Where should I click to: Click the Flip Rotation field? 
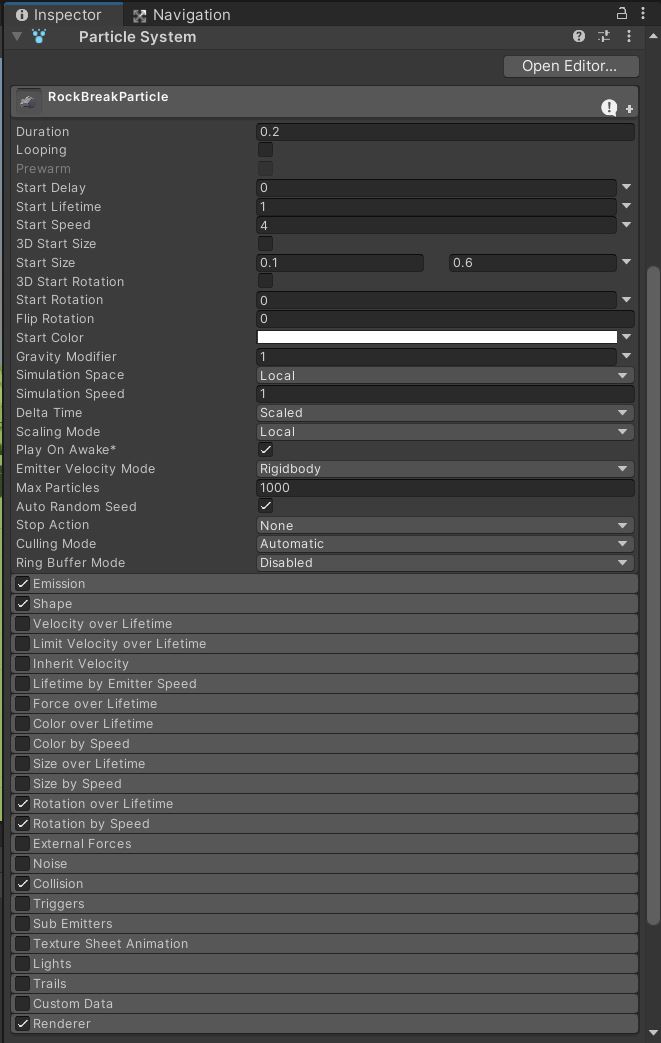click(445, 319)
